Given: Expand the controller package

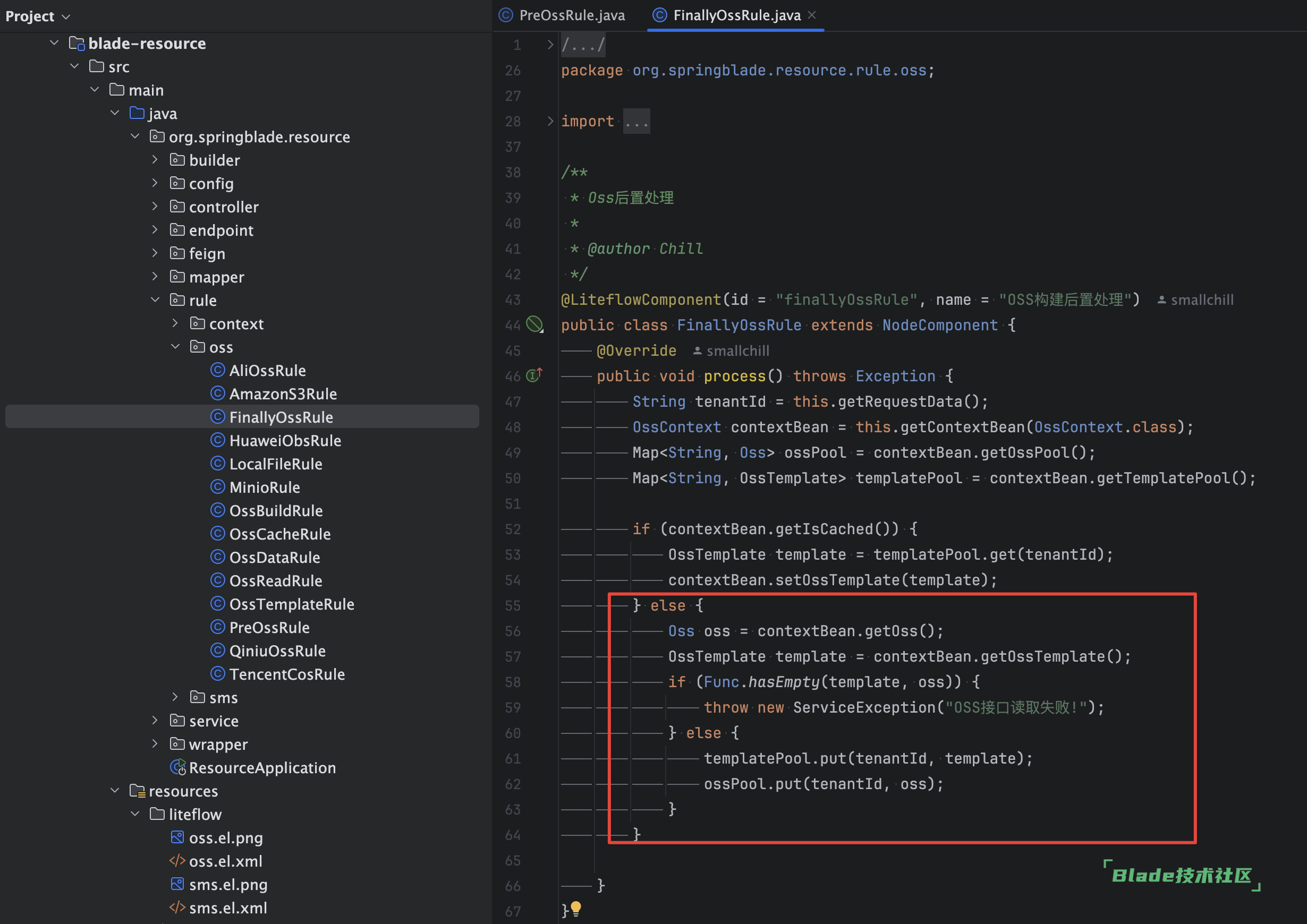Looking at the screenshot, I should [x=155, y=206].
